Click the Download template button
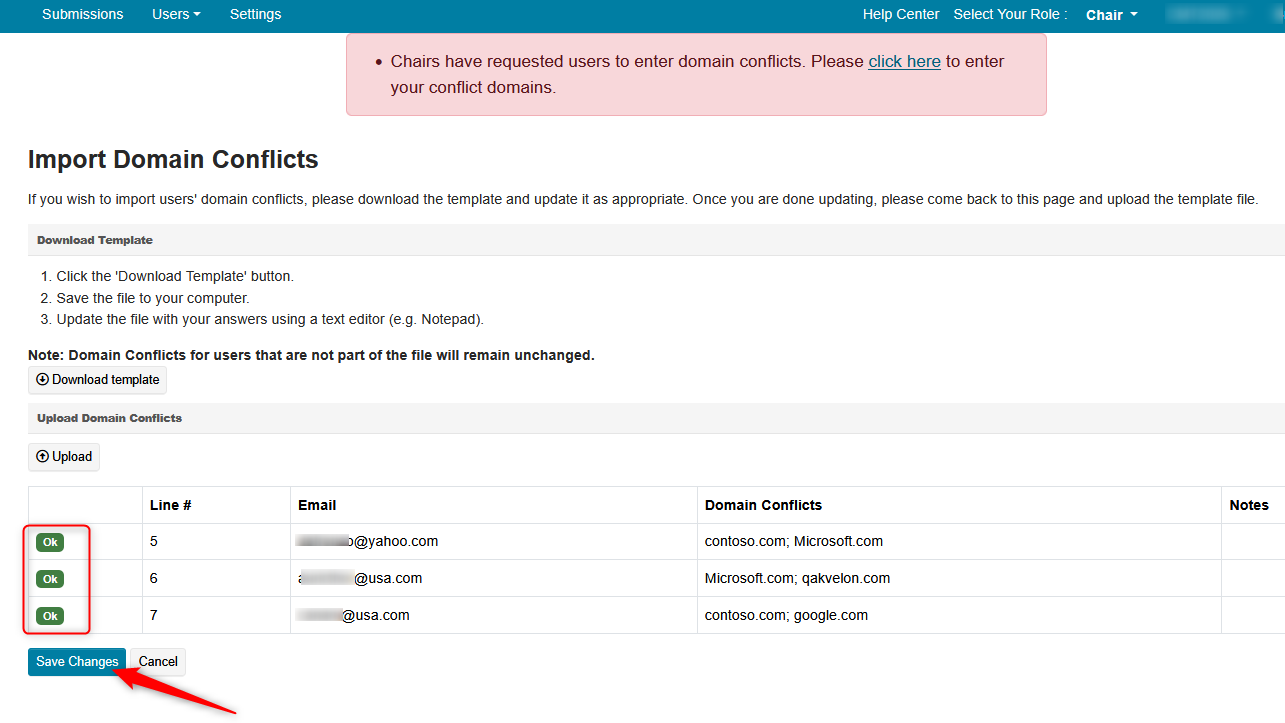The image size is (1285, 723). point(98,380)
